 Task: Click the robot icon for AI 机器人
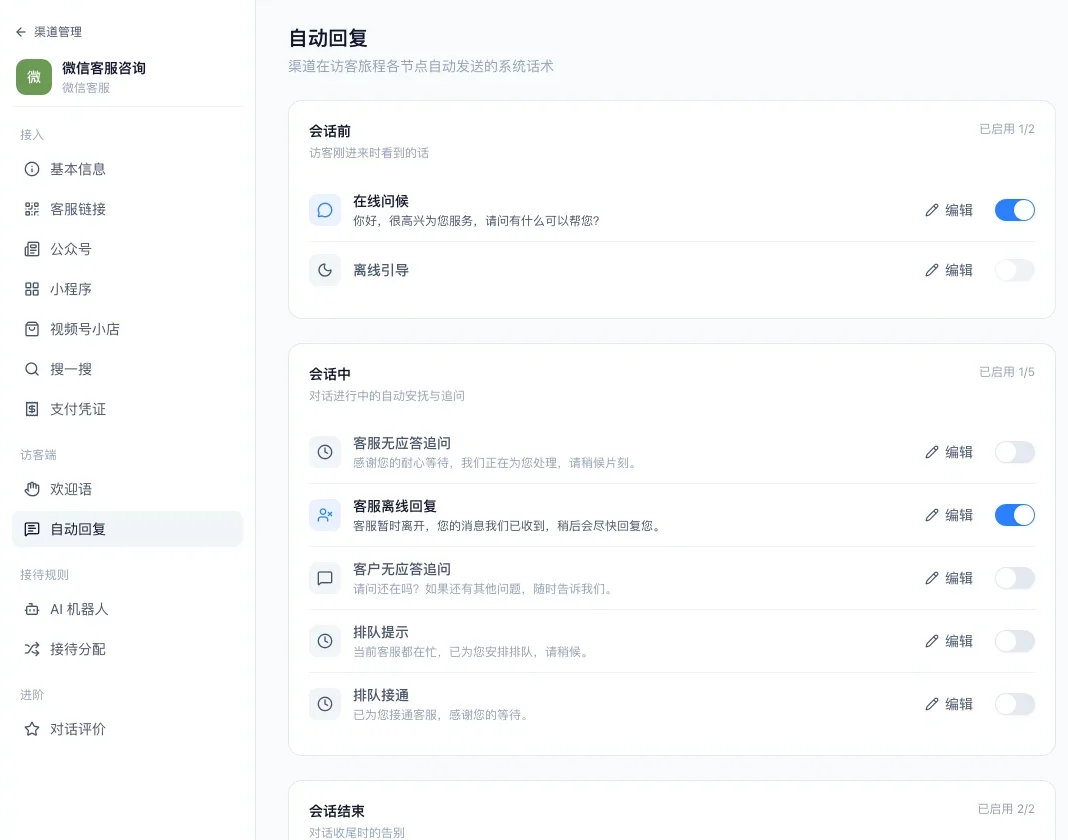click(32, 609)
